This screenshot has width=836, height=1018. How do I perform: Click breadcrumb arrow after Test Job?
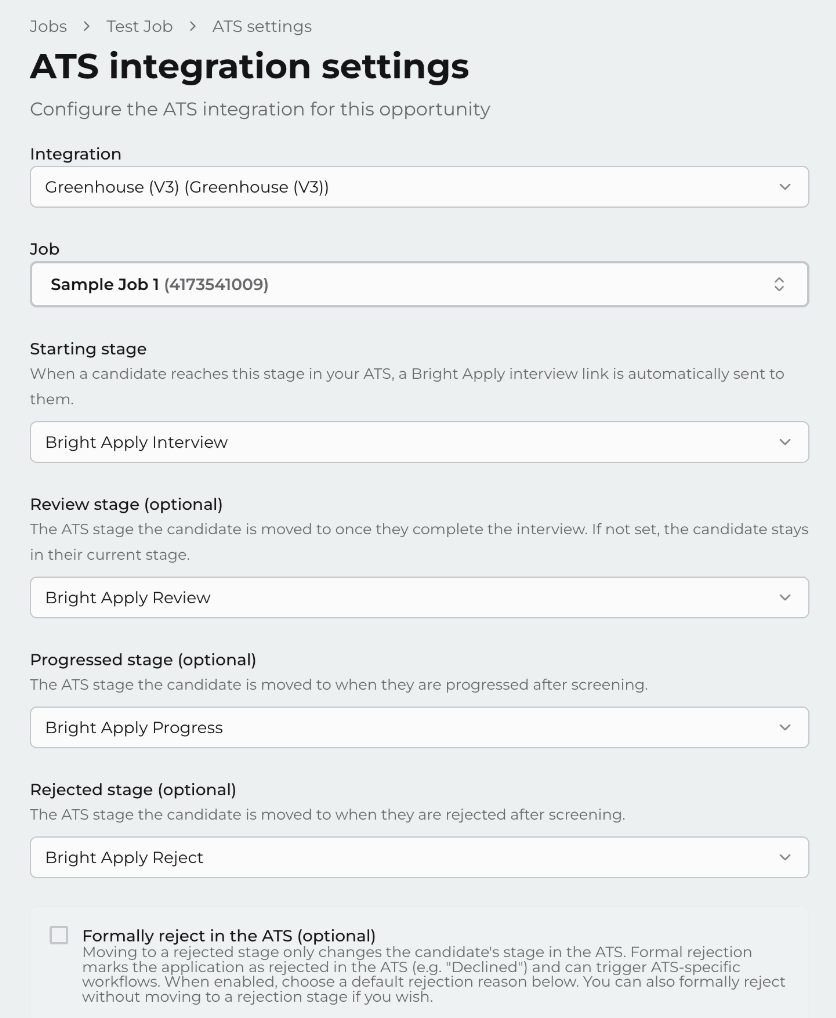tap(192, 27)
